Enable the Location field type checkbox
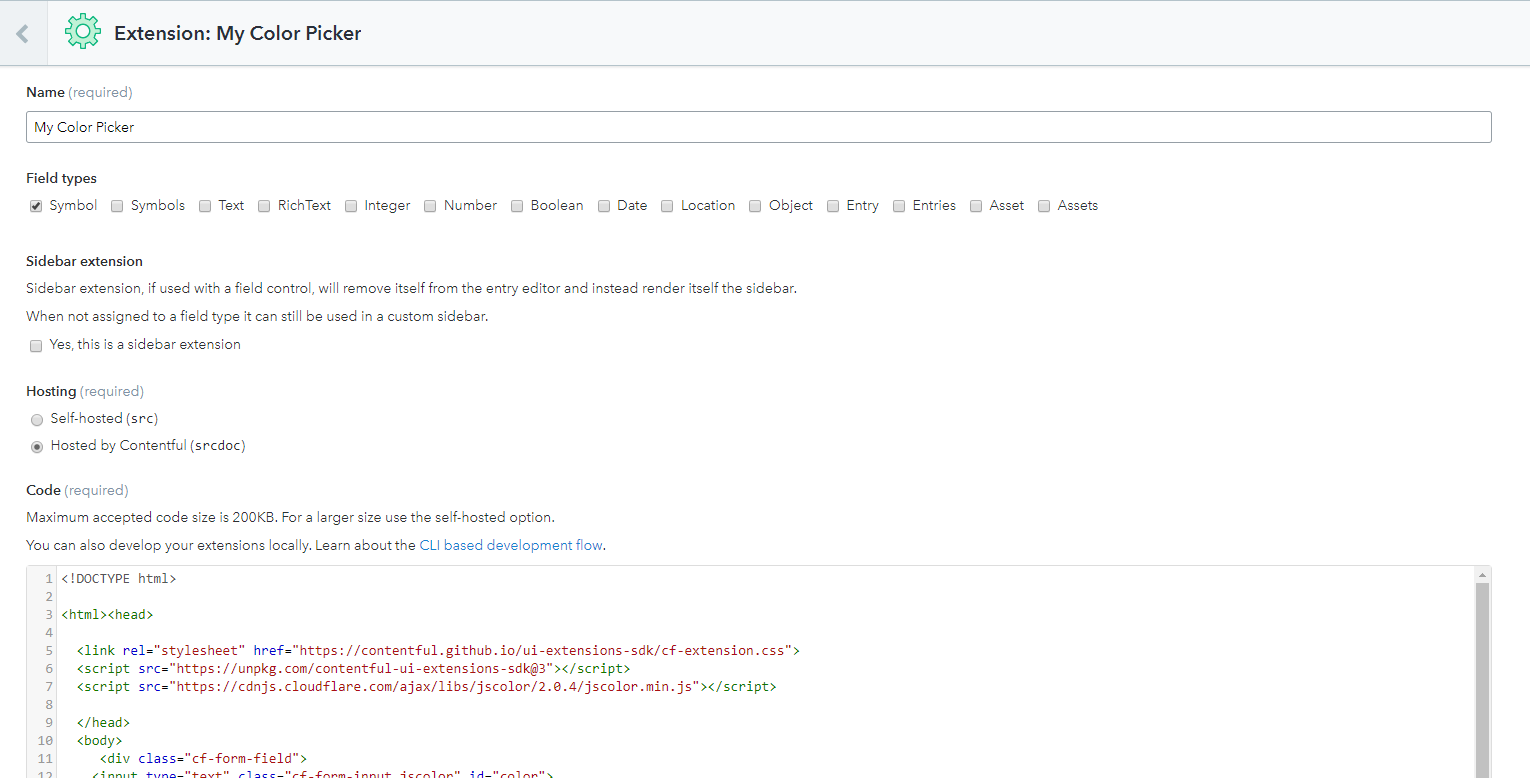Screen dimensions: 1530x778 pos(667,206)
